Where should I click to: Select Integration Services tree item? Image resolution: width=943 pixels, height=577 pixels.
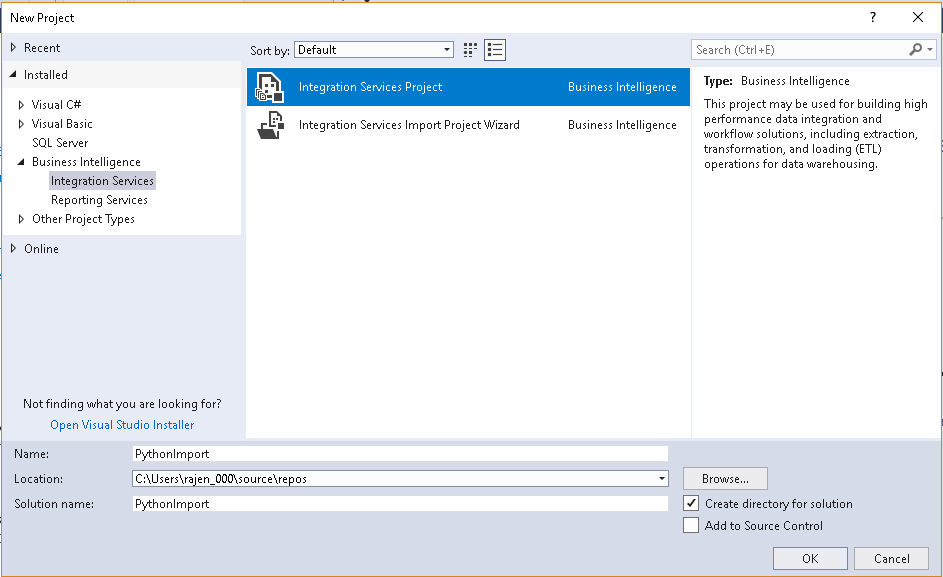click(102, 181)
